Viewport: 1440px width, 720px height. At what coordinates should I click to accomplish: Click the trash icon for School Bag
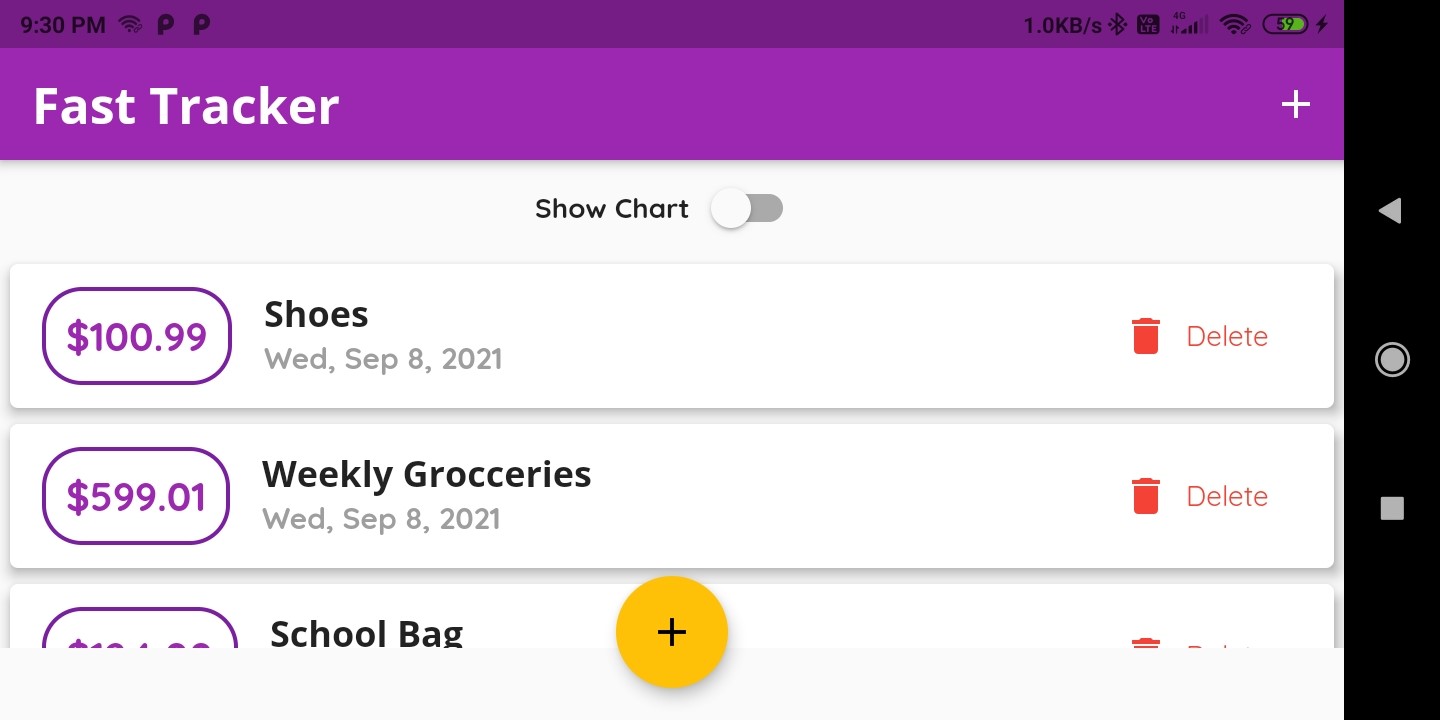coord(1145,648)
